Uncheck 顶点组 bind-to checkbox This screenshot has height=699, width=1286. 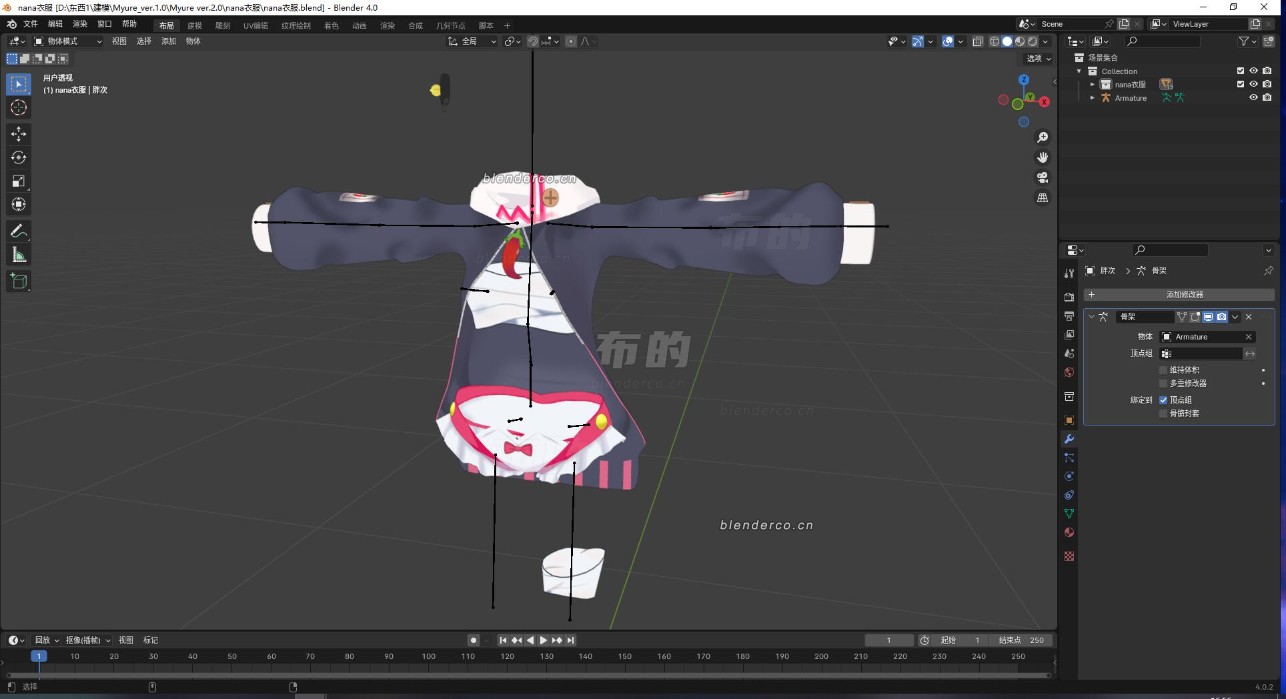[x=1163, y=400]
